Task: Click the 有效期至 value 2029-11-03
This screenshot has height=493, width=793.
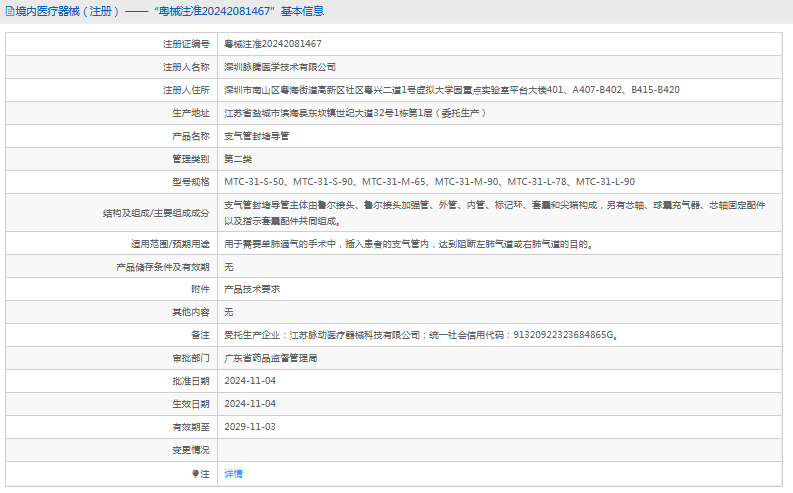Action: (250, 427)
